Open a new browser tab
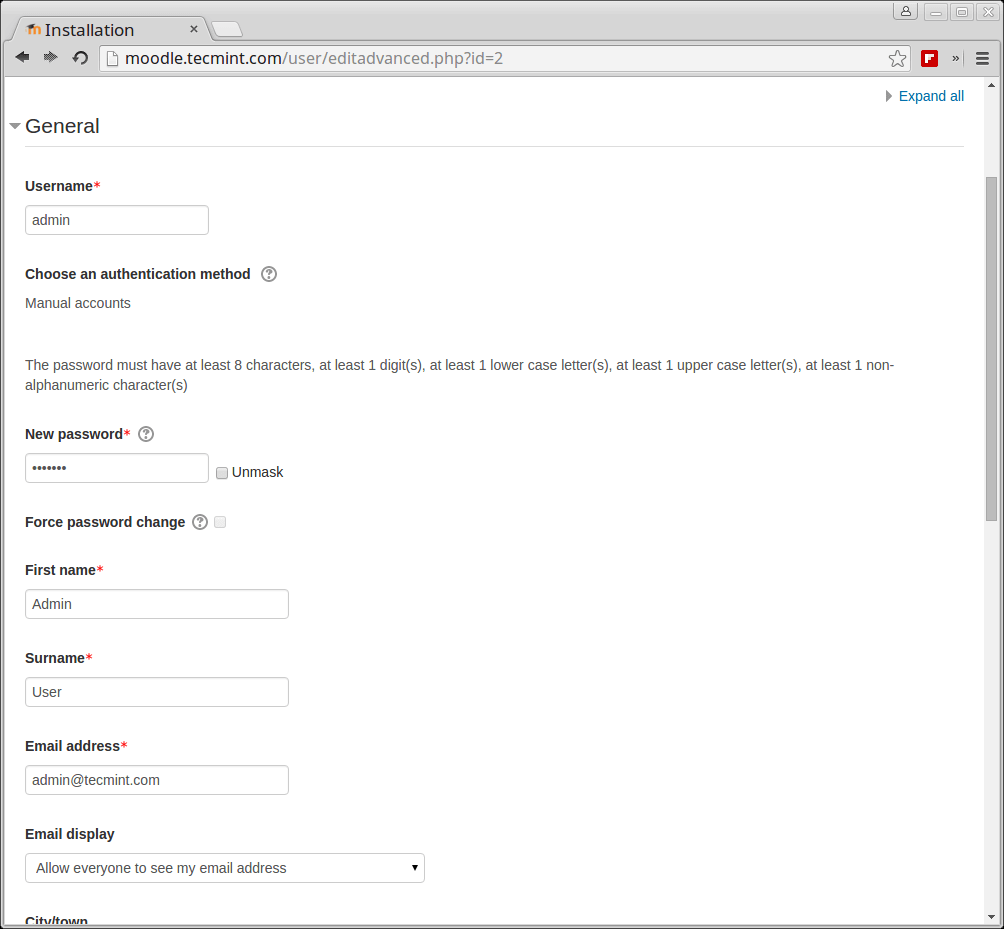This screenshot has height=929, width=1004. pos(227,29)
